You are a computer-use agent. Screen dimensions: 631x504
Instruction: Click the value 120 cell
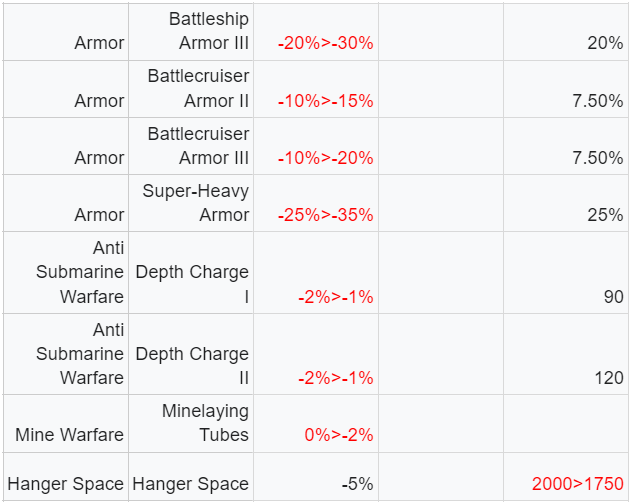point(565,354)
